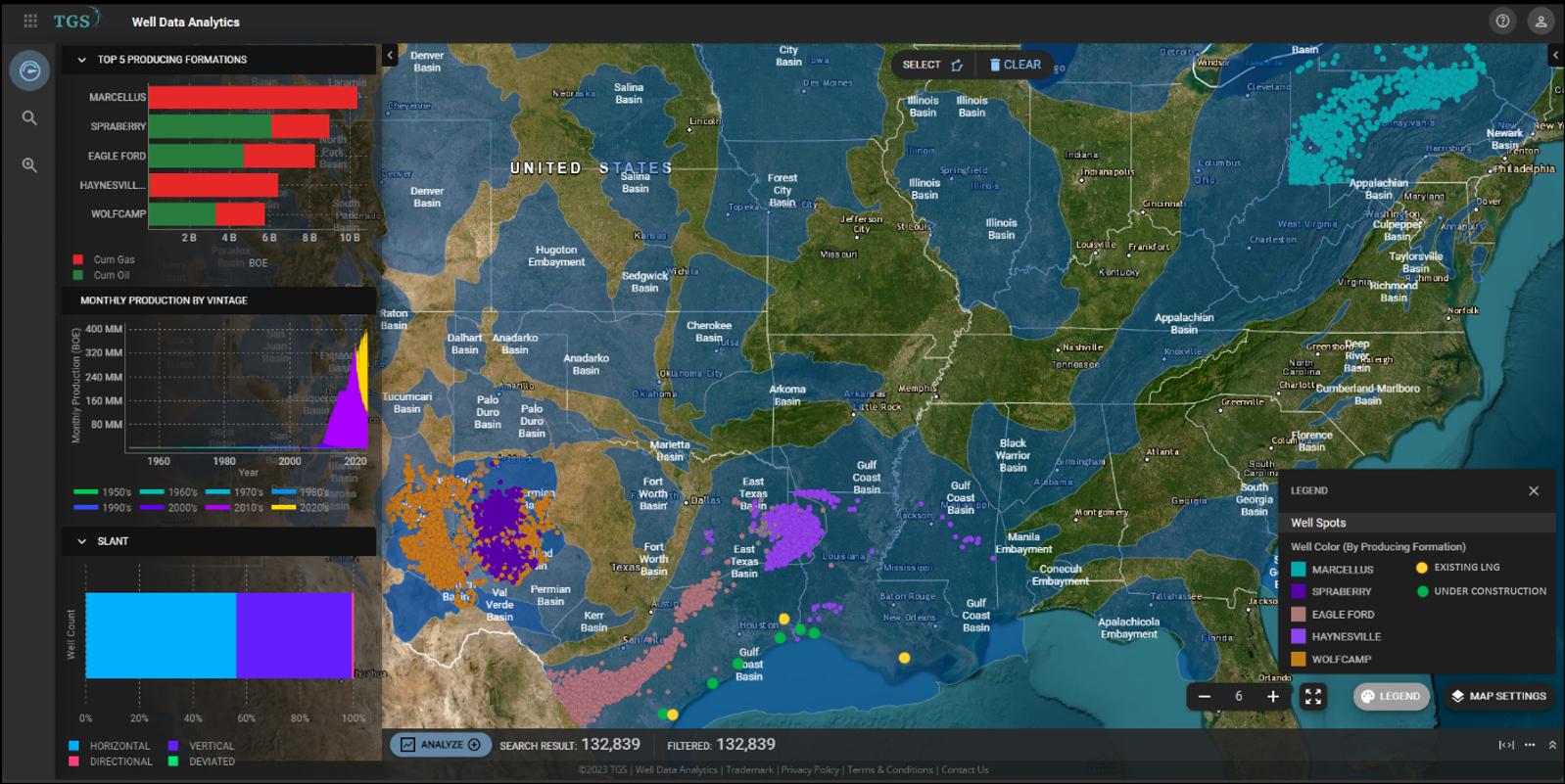Click the zoom in plus button
Viewport: 1565px width, 784px height.
pyautogui.click(x=1273, y=697)
